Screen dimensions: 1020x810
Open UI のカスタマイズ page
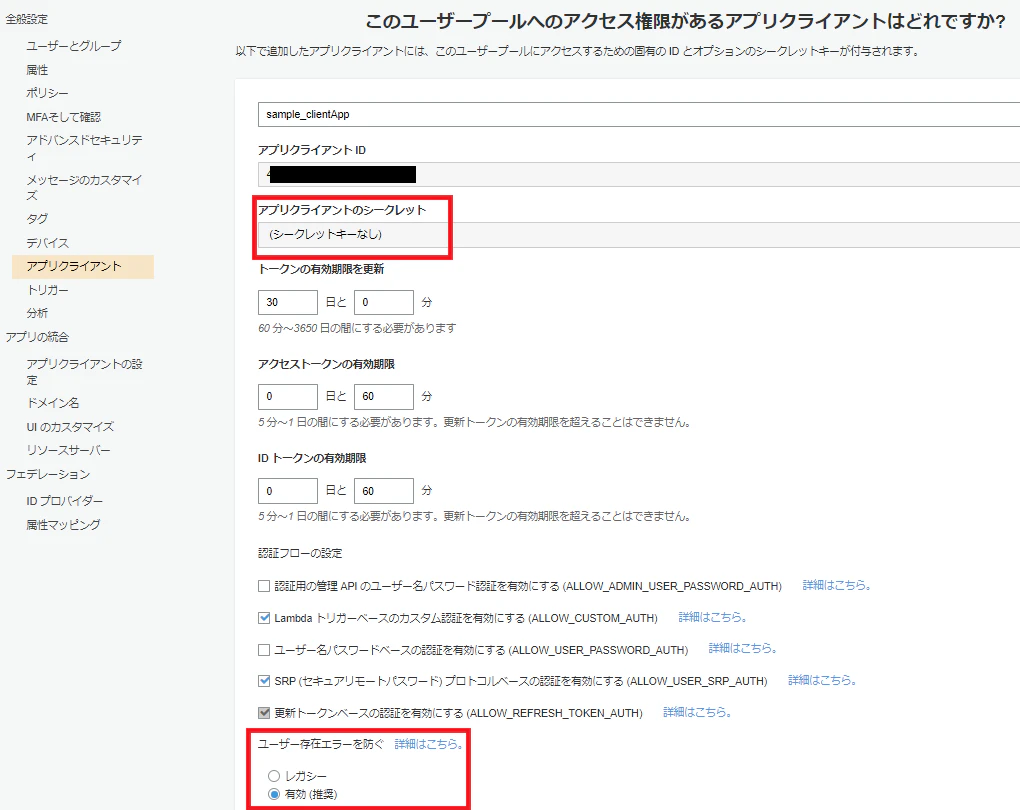(70, 427)
